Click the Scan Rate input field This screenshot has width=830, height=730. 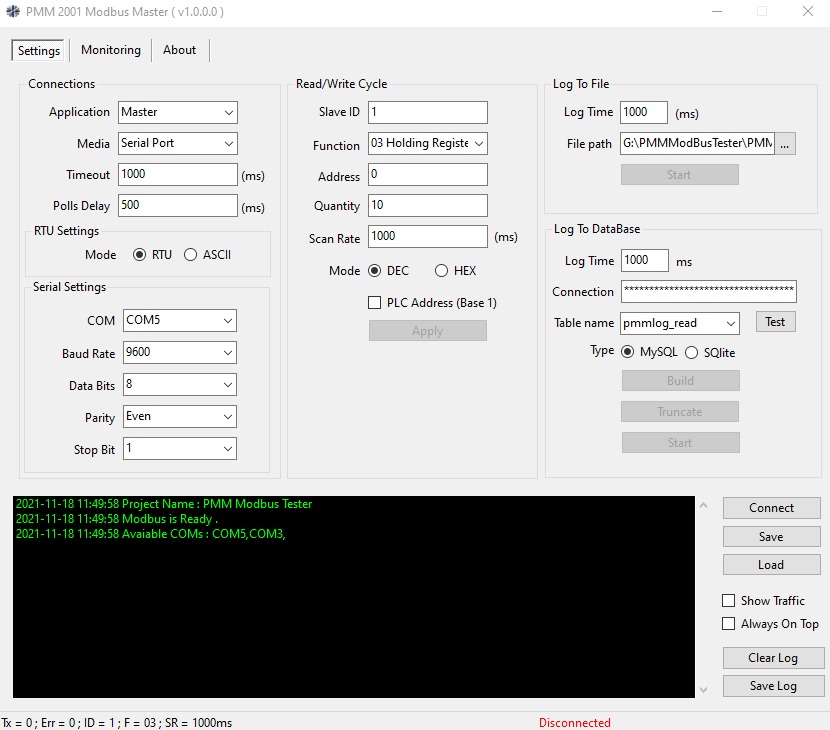tap(428, 236)
